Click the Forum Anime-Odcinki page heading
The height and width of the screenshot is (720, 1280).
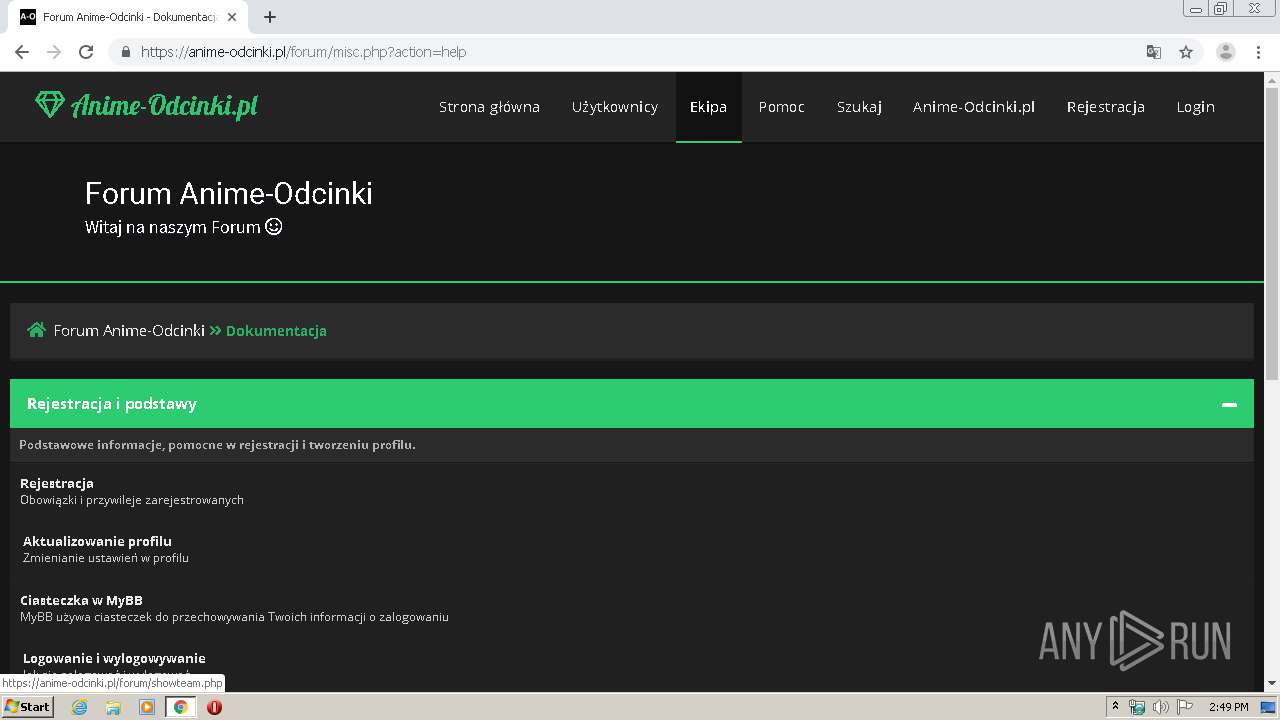pyautogui.click(x=229, y=193)
